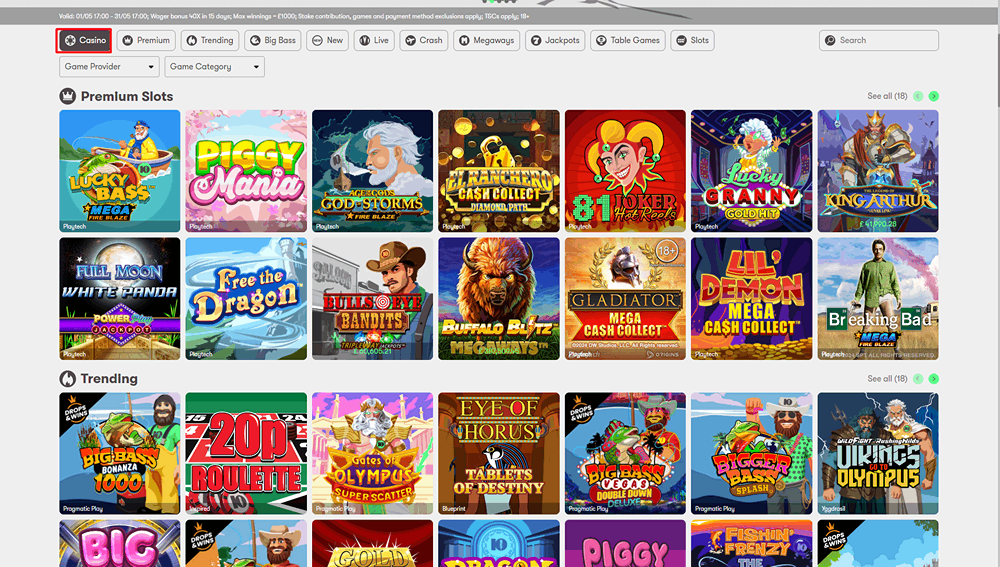The height and width of the screenshot is (567, 1000).
Task: Click the Trending flame heading icon
Action: [x=68, y=379]
